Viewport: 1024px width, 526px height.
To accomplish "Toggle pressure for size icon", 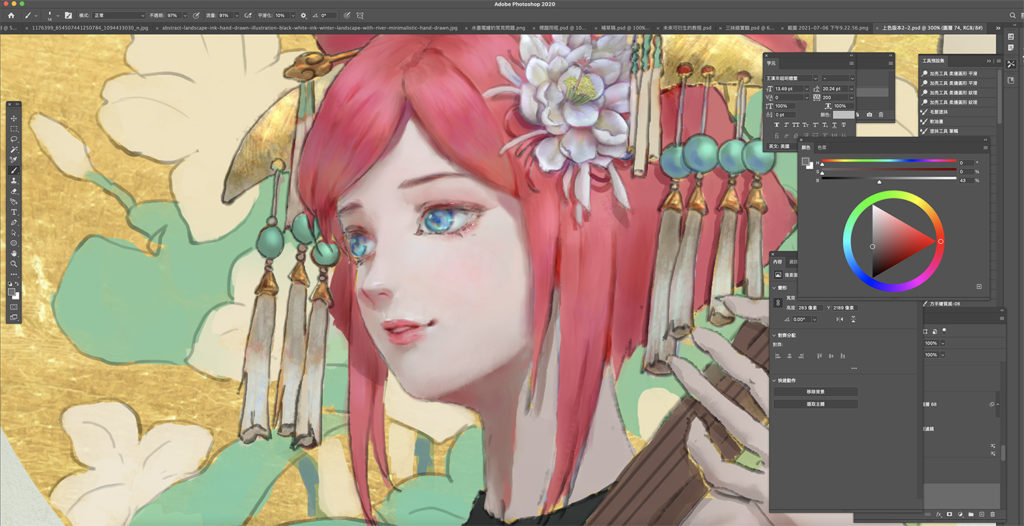I will click(x=347, y=15).
